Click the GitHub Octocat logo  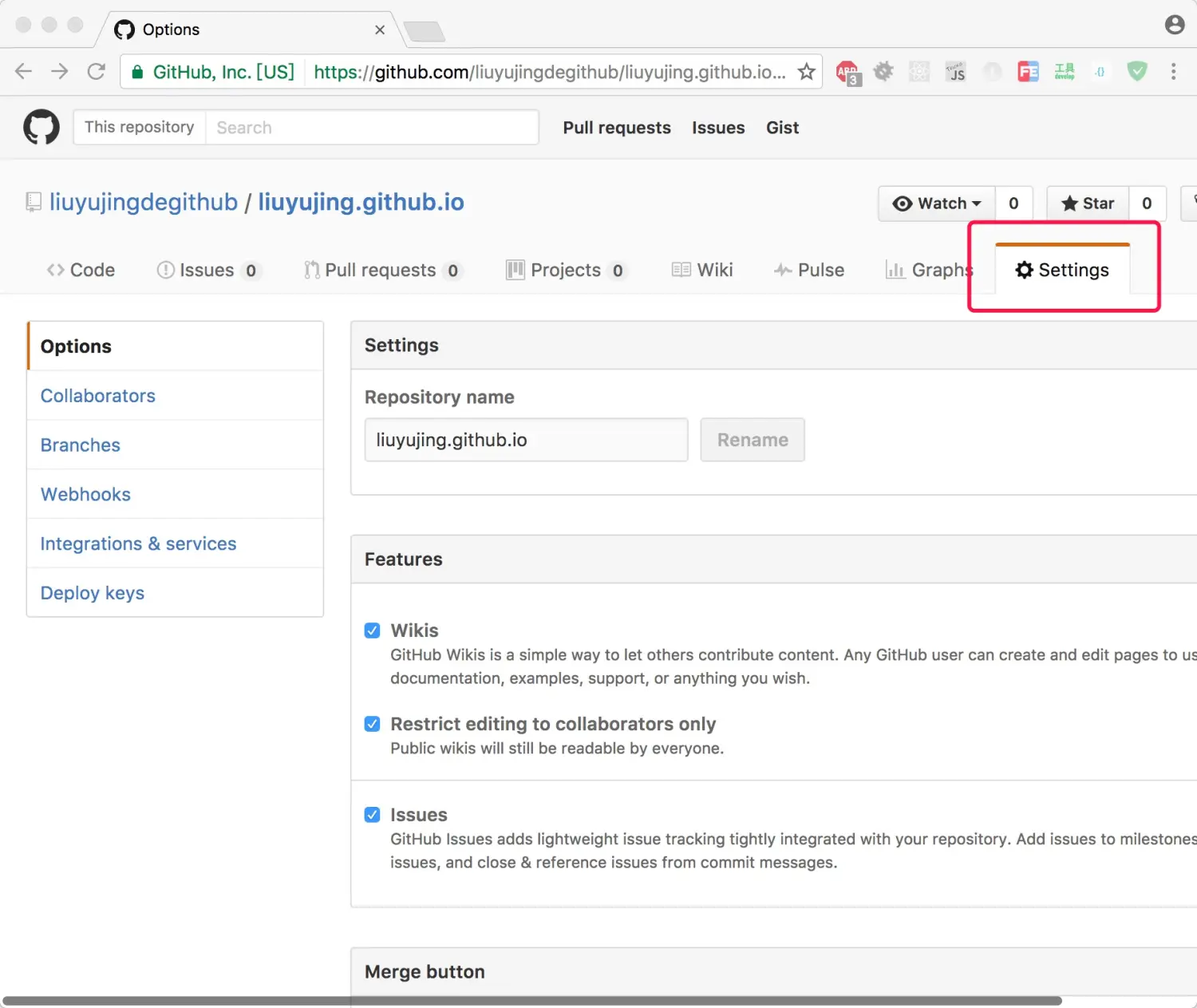[41, 127]
